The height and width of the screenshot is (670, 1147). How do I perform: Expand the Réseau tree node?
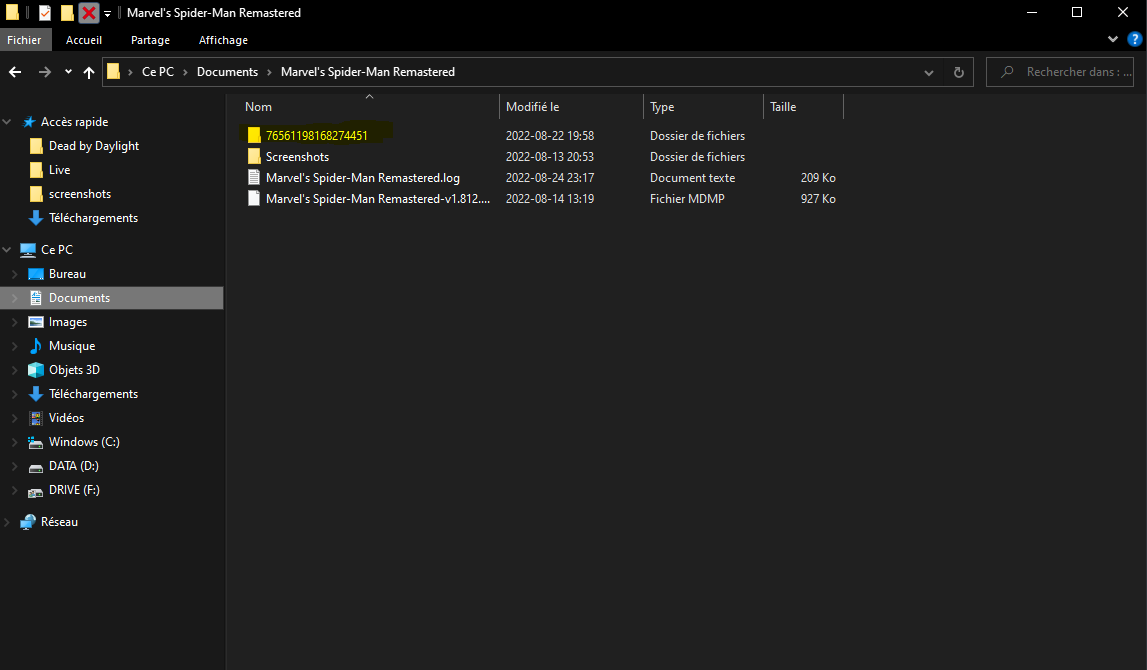click(x=7, y=522)
